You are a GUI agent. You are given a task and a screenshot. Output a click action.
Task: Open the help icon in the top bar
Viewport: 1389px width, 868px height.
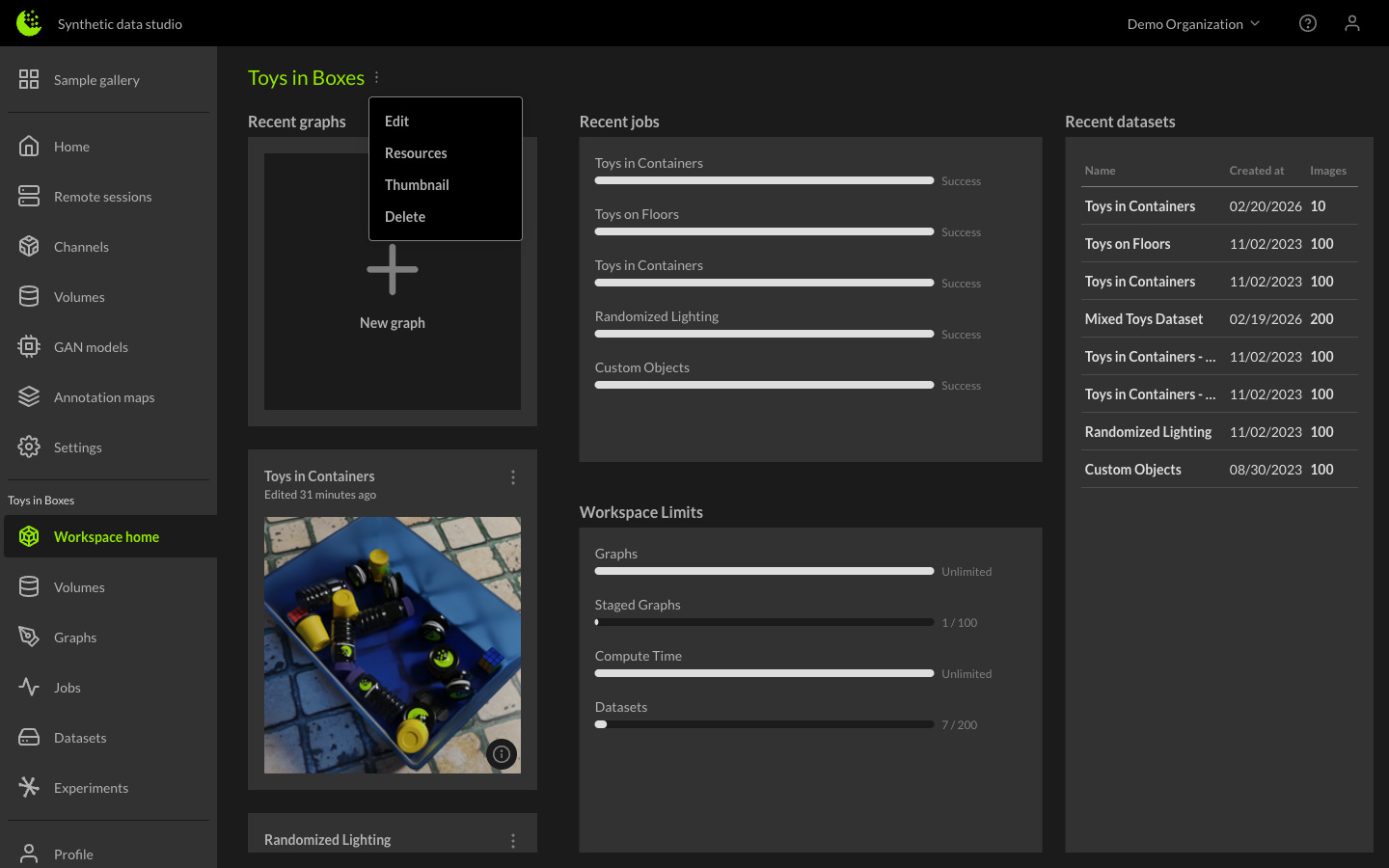1308,22
